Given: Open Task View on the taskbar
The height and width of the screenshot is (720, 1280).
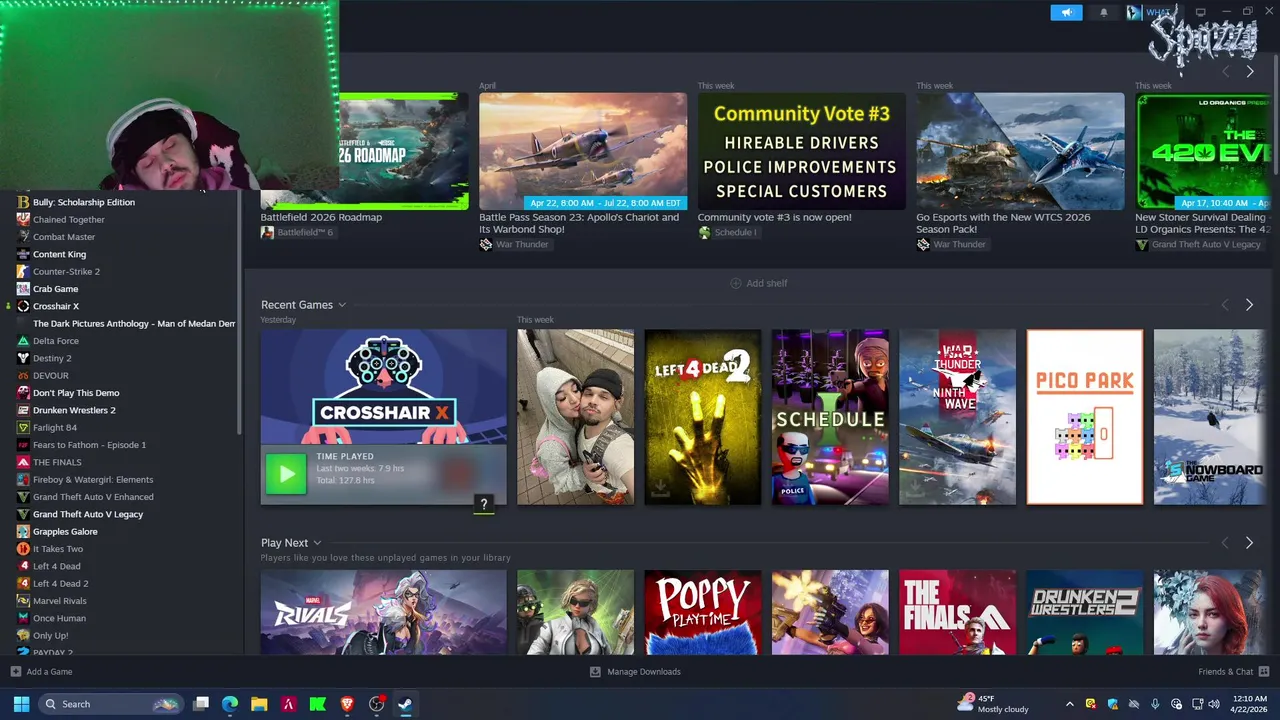Looking at the screenshot, I should 201,704.
